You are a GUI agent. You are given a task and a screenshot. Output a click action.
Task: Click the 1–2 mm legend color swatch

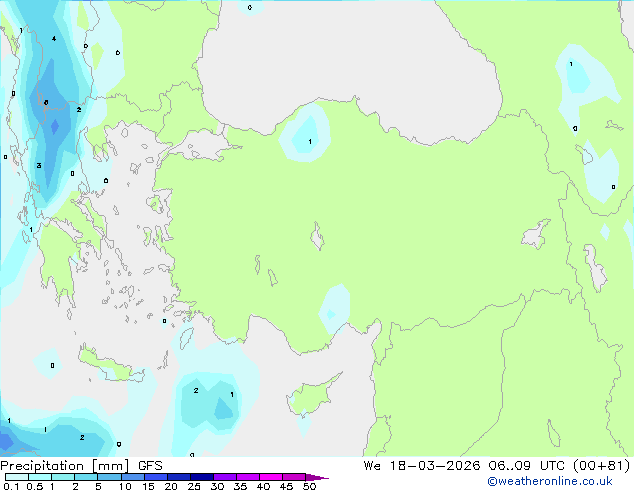pyautogui.click(x=63, y=477)
